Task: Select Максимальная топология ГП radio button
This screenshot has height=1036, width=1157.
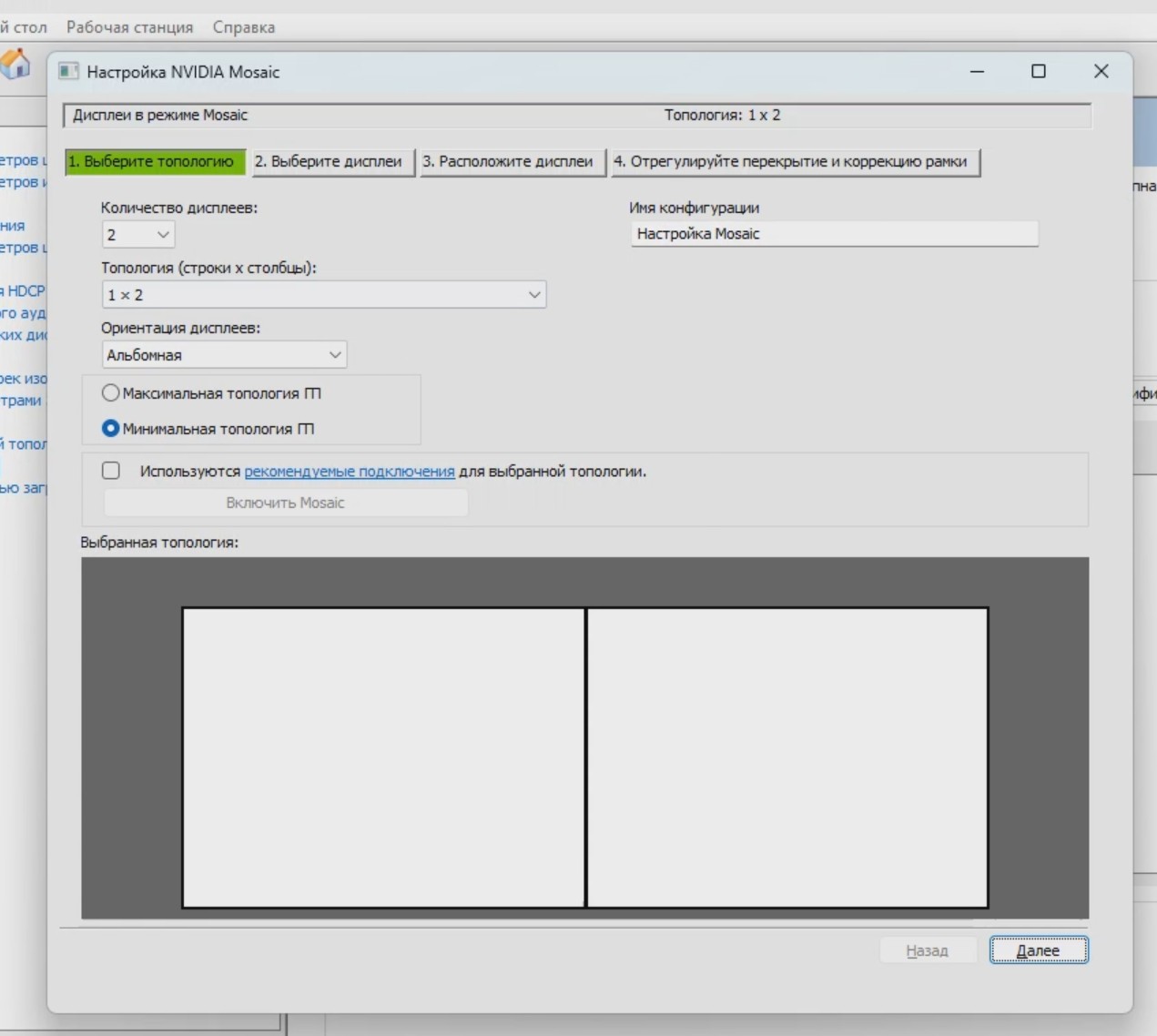Action: click(110, 393)
